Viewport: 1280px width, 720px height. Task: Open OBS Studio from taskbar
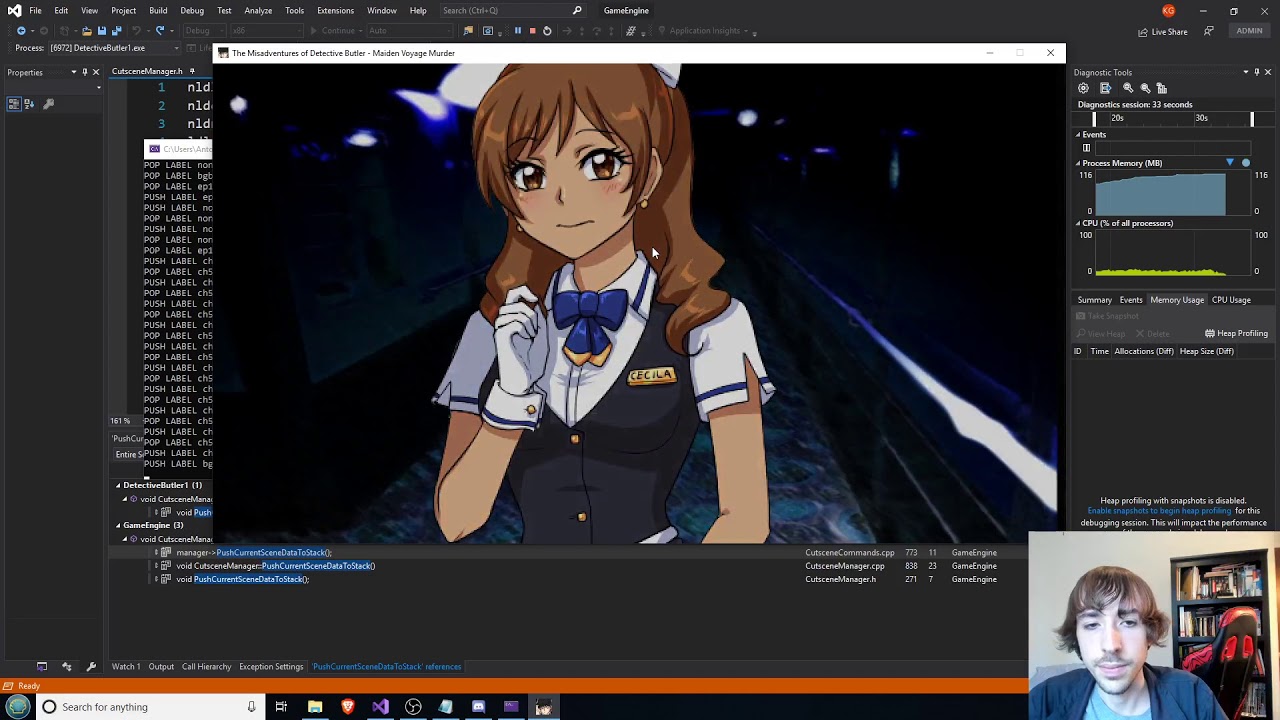coord(413,707)
